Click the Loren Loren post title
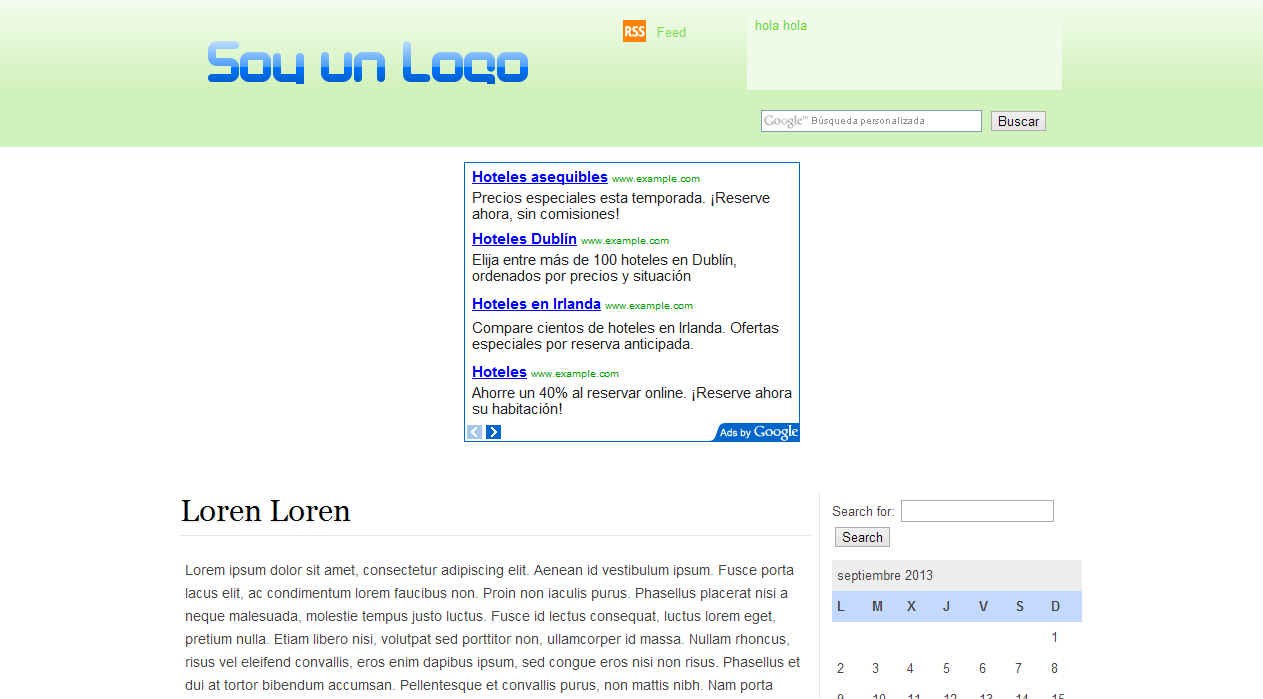Image resolution: width=1263 pixels, height=699 pixels. point(266,511)
